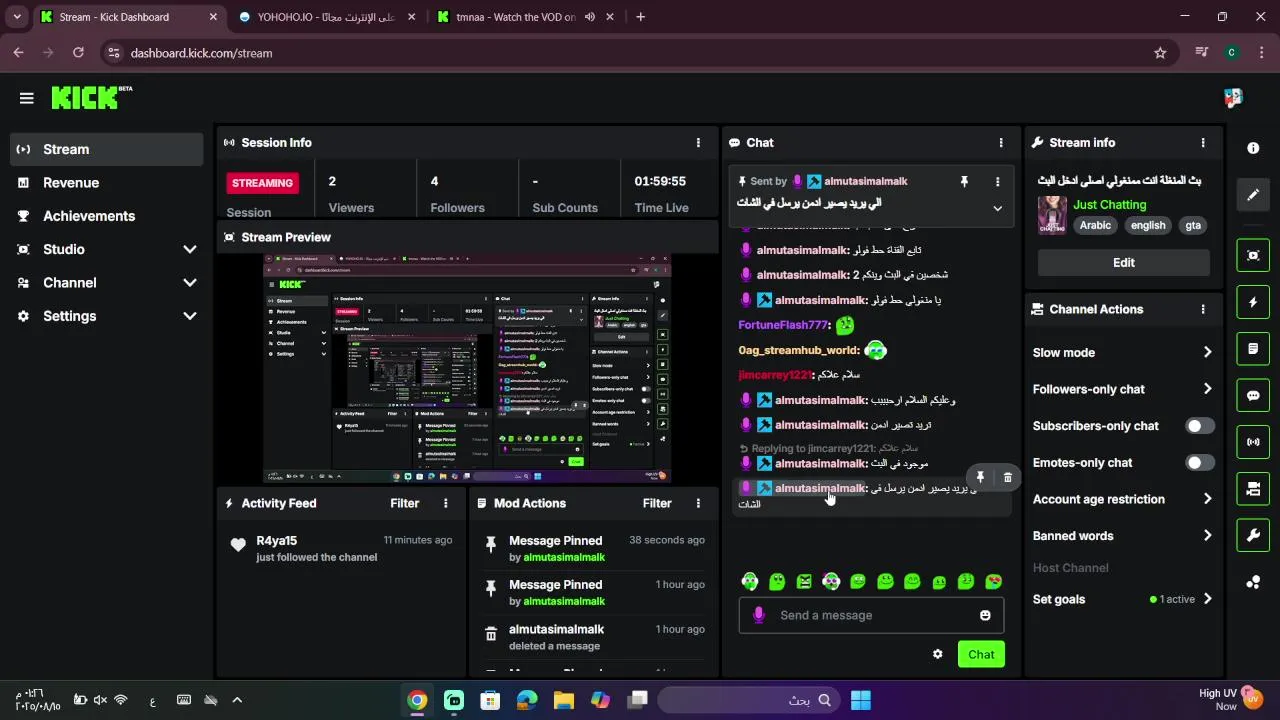The width and height of the screenshot is (1280, 720).
Task: Enable Emotes-only chat toggle
Action: pyautogui.click(x=1199, y=463)
